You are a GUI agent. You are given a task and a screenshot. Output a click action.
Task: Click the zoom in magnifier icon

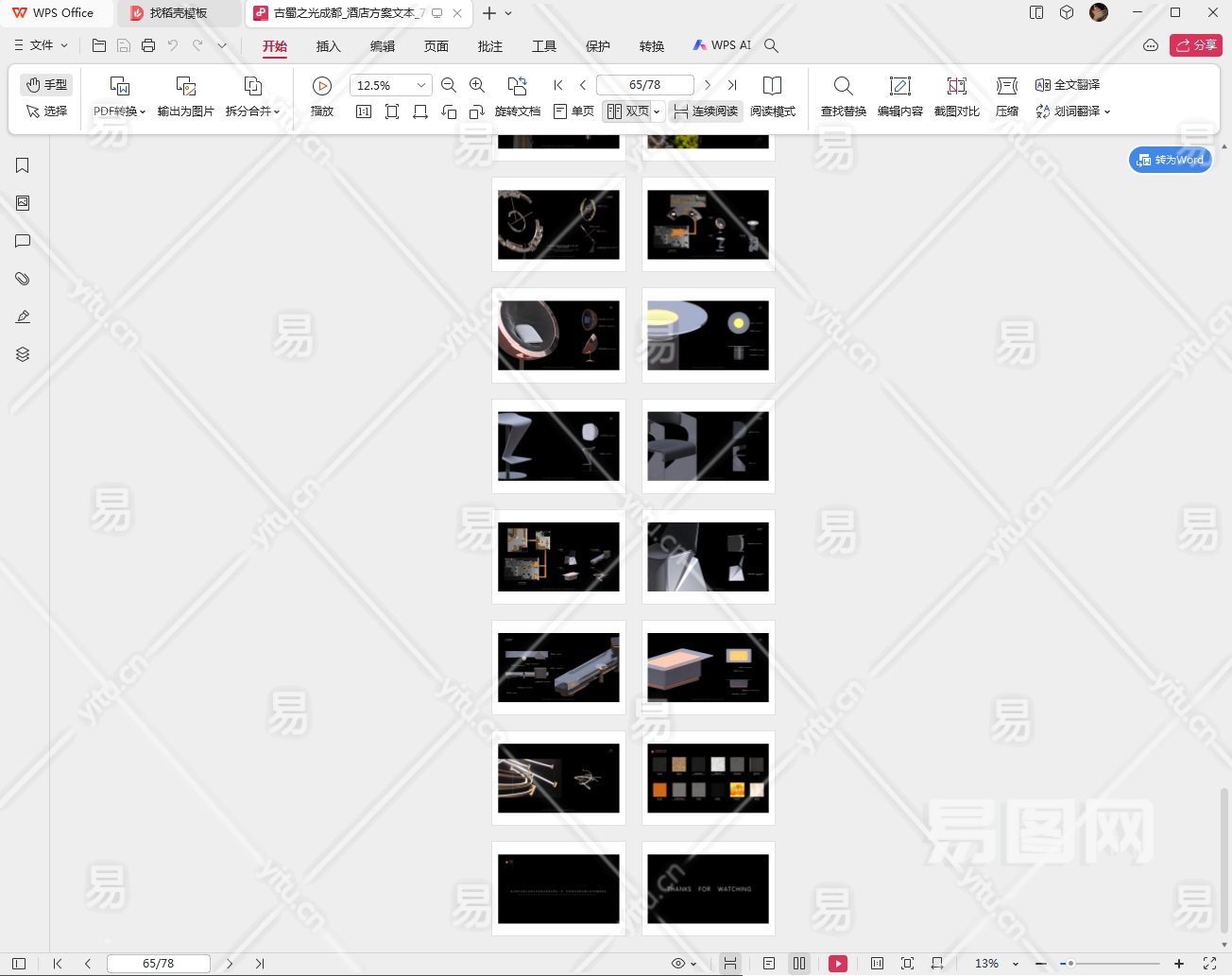(x=477, y=85)
